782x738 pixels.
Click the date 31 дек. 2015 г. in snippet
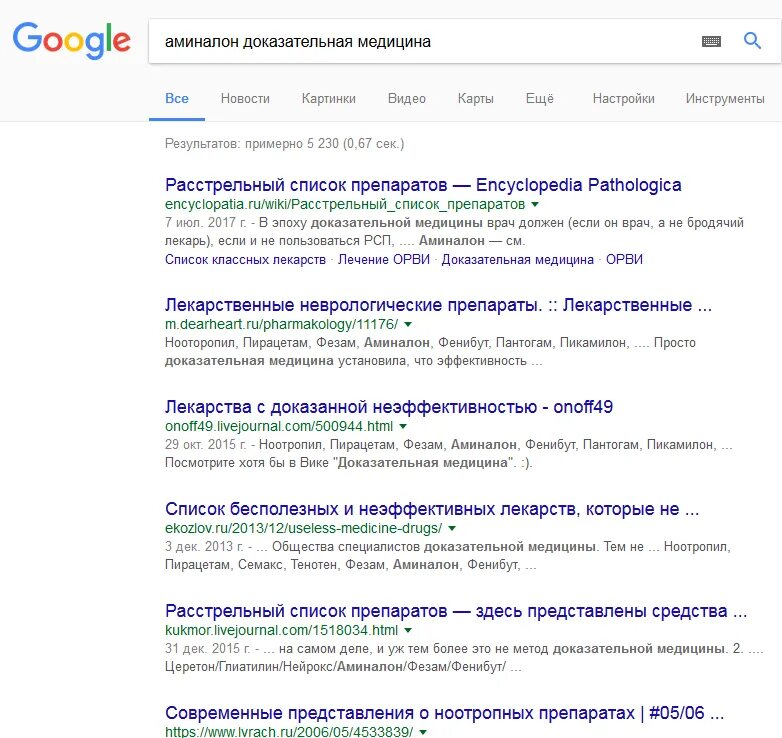point(207,649)
